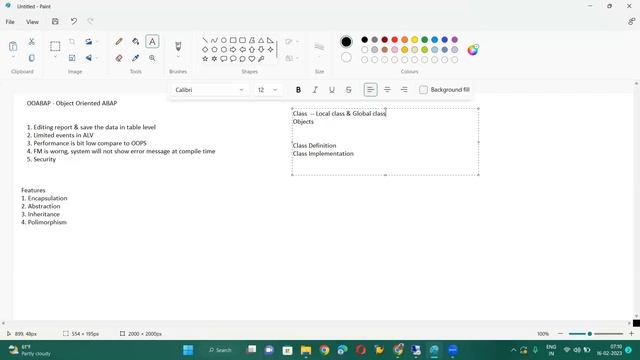
Task: Show hidden system tray icons
Action: point(513,350)
